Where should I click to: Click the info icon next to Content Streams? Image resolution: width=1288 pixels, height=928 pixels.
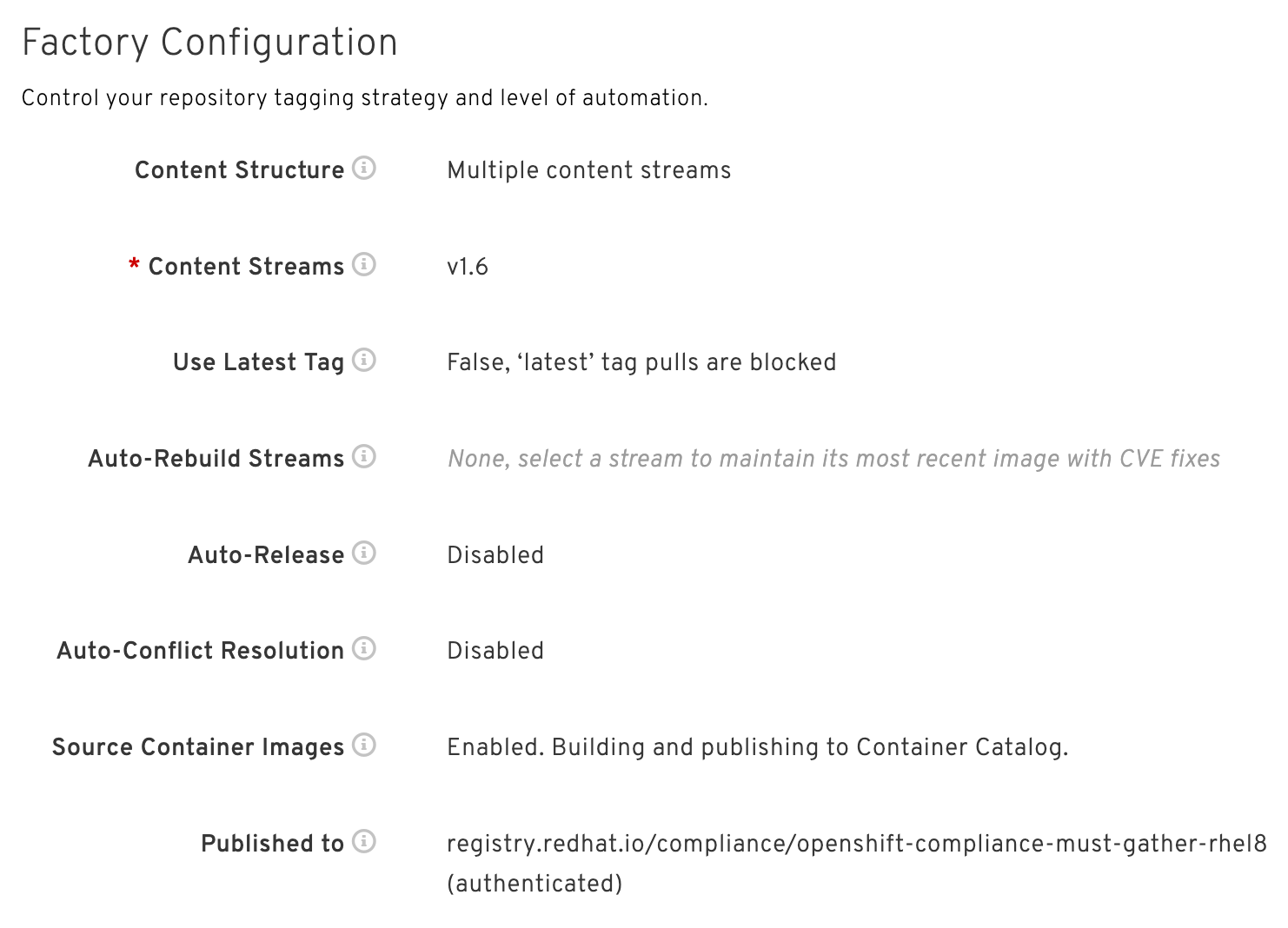click(x=364, y=264)
